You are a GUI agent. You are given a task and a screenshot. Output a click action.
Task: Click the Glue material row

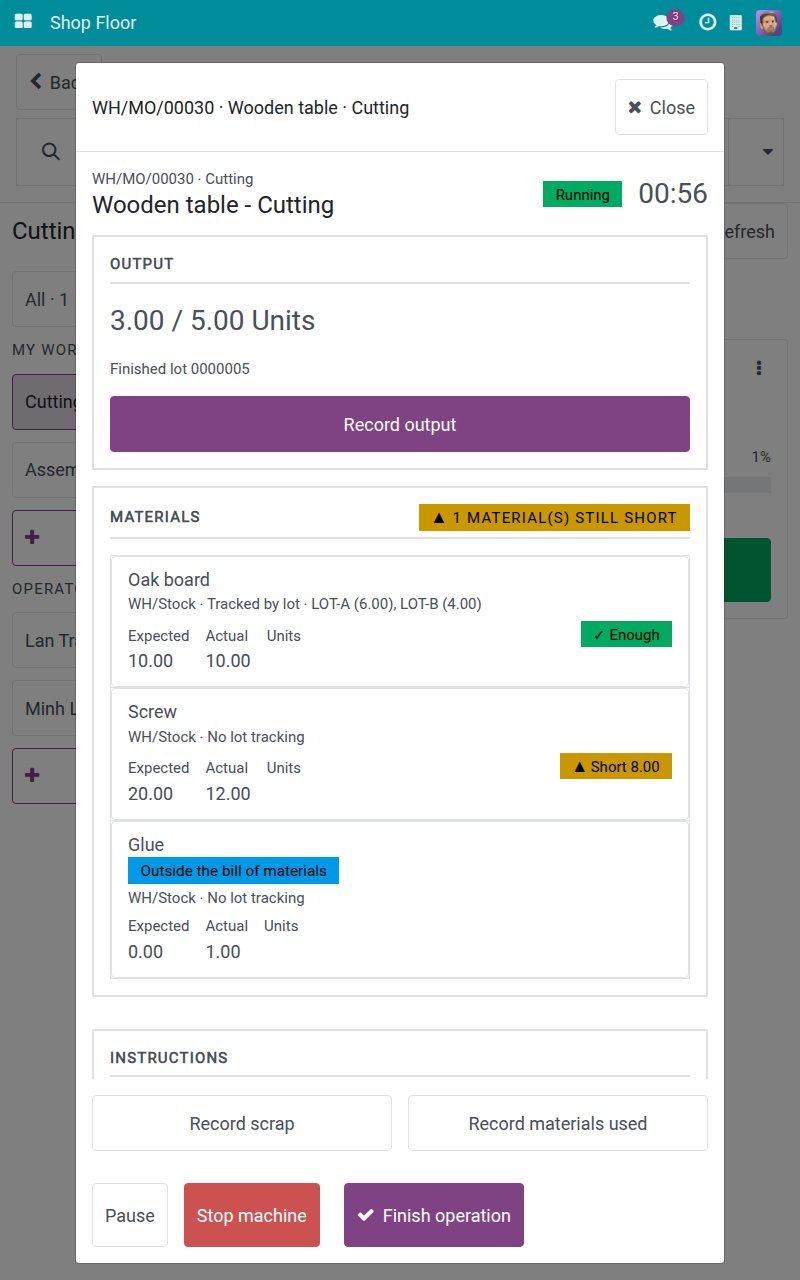click(400, 899)
